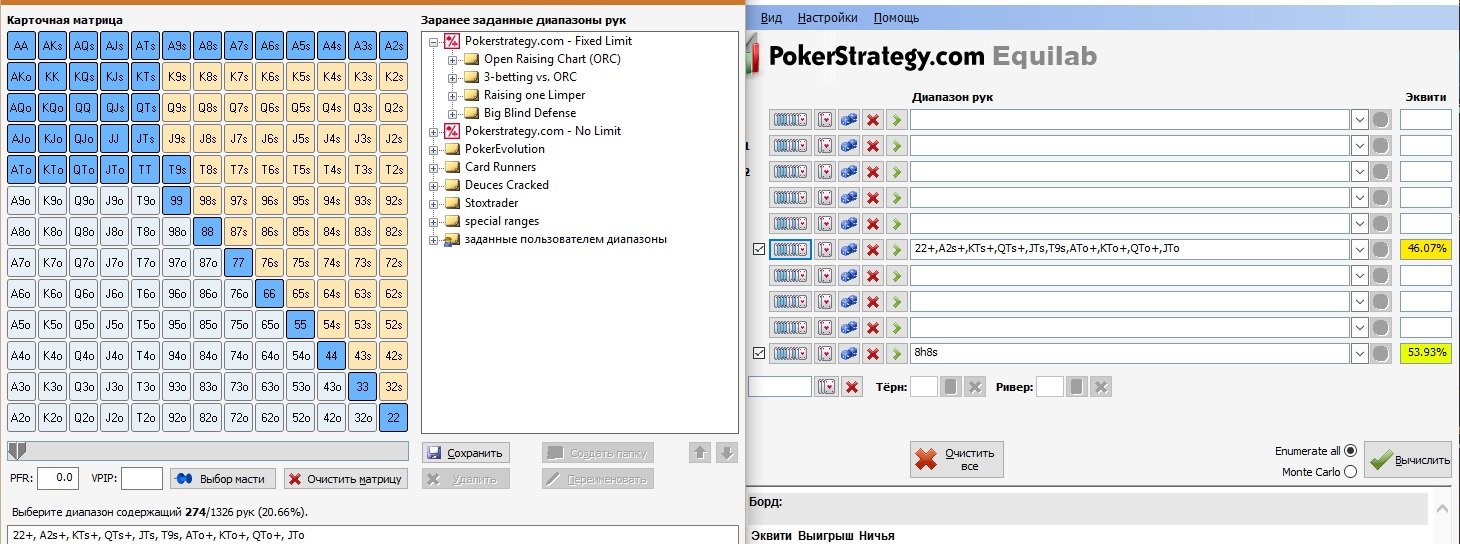Click gray circle icon next to 46.07% equity

click(x=1382, y=249)
